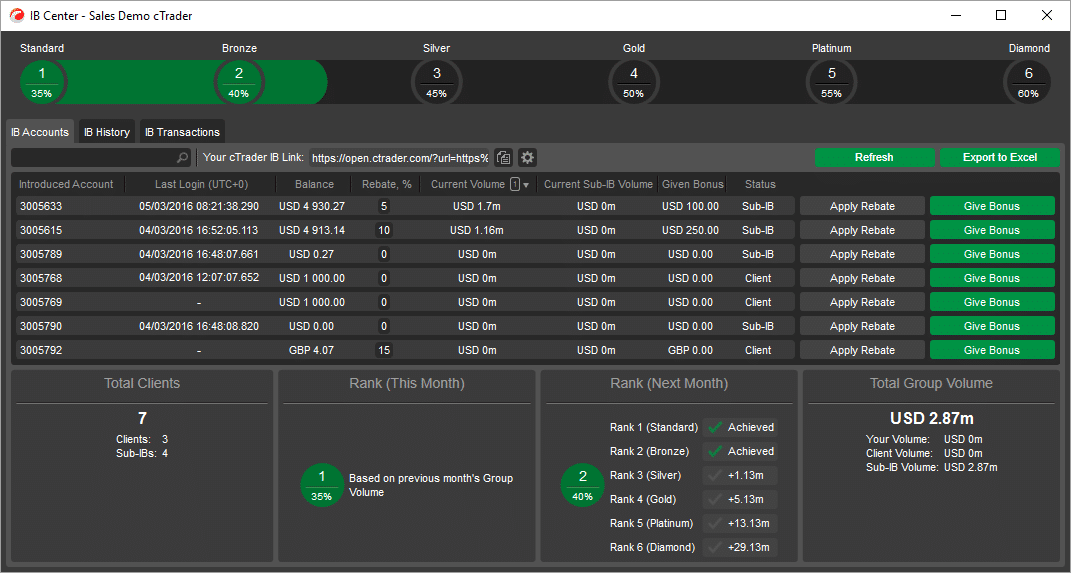1071x573 pixels.
Task: Switch to the IB History tab
Action: (x=106, y=132)
